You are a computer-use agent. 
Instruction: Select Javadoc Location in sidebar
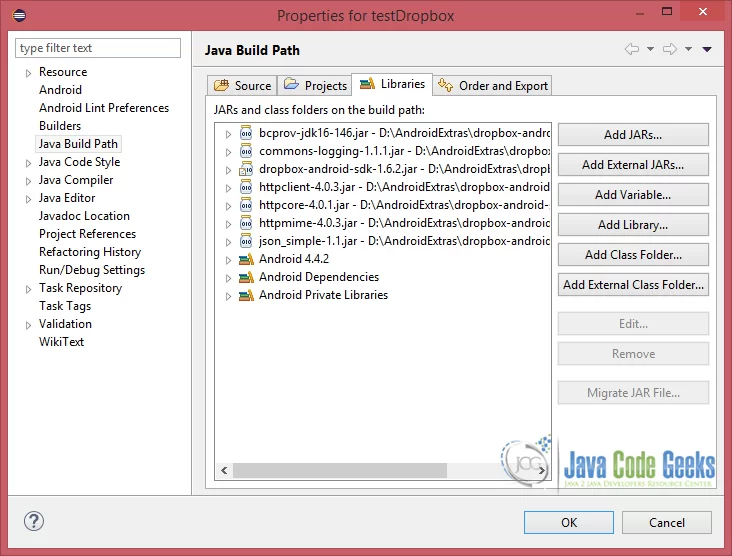[84, 216]
